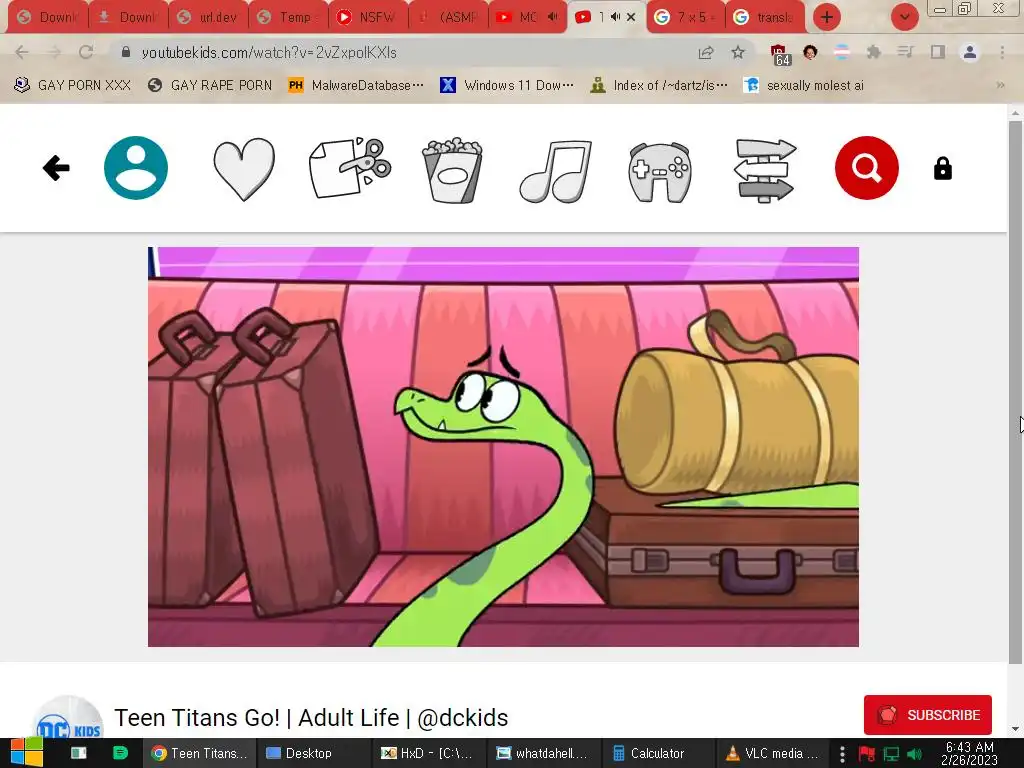1024x768 pixels.
Task: Open the Chrome three-dot menu
Action: tap(1002, 52)
